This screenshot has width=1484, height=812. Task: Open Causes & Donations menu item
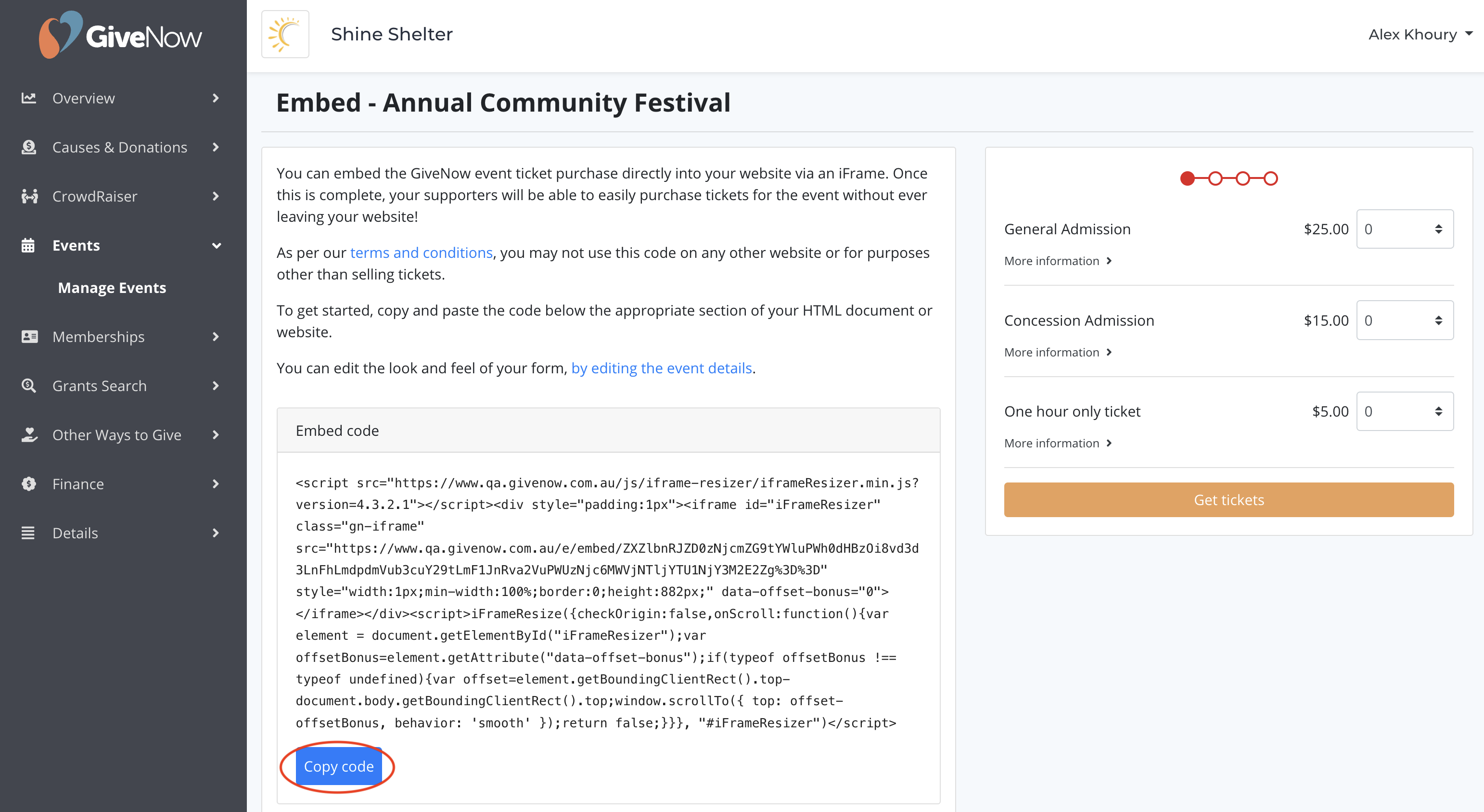click(x=120, y=147)
